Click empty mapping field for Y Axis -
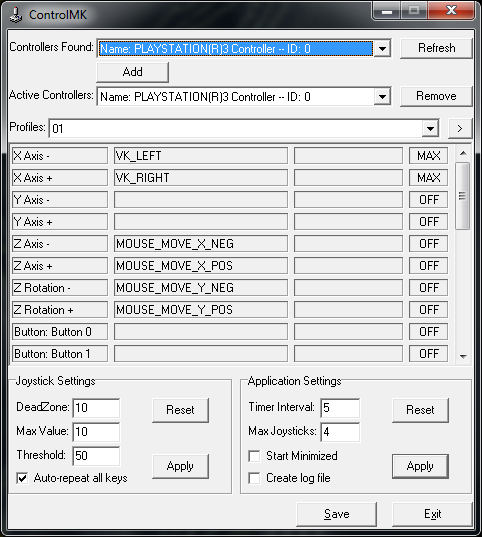 point(201,200)
